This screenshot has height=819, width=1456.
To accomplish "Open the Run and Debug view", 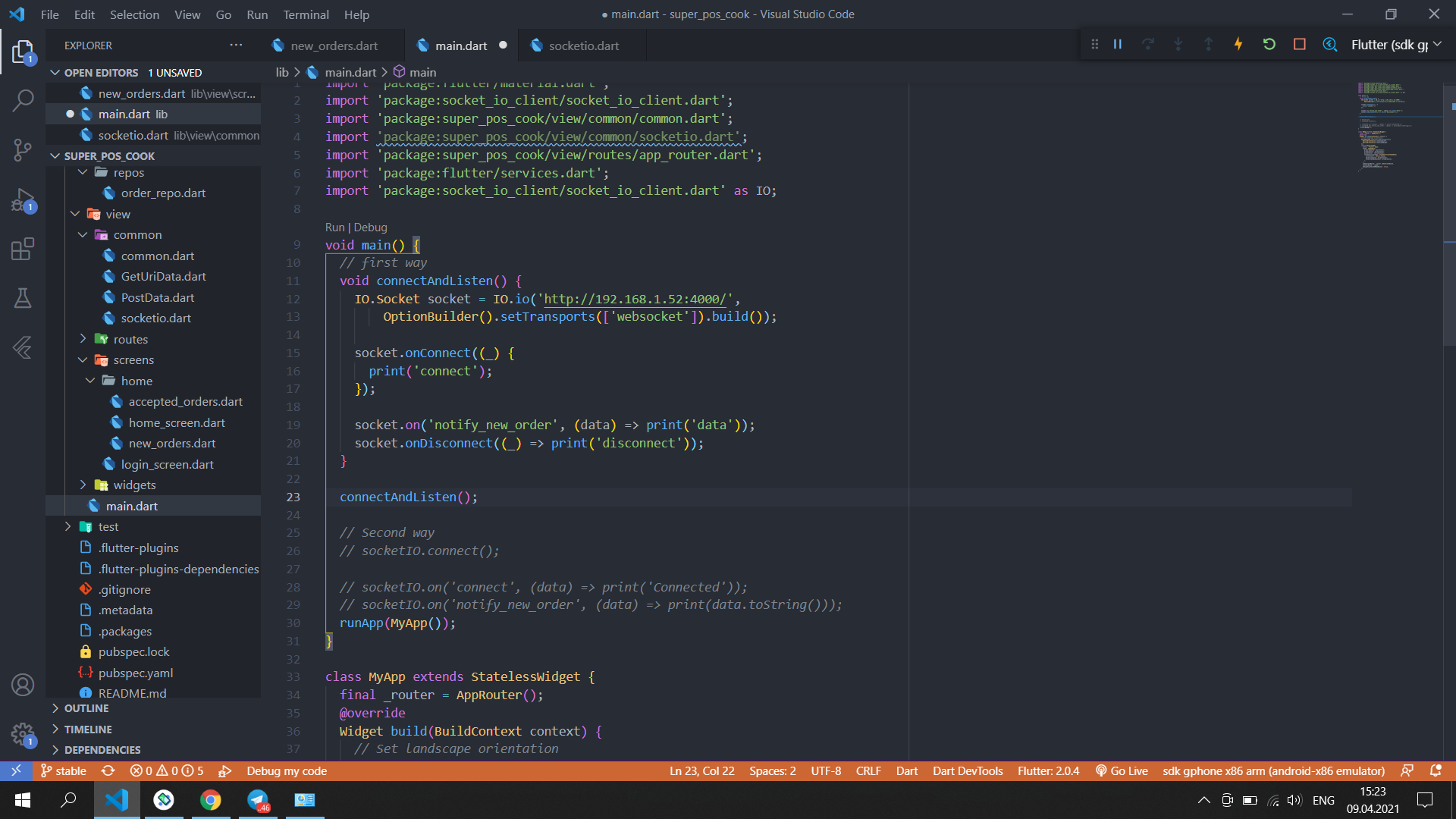I will pos(23,200).
